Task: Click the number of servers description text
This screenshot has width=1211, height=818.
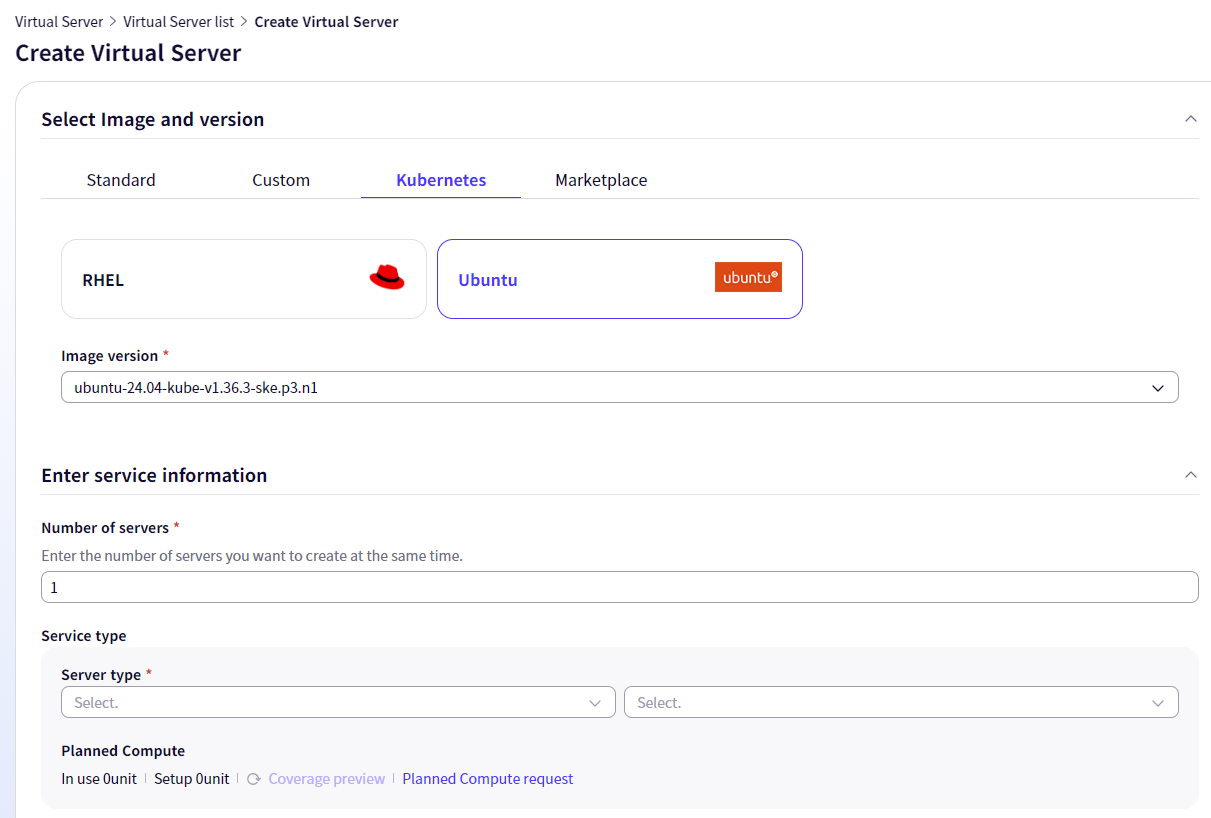Action: pyautogui.click(x=252, y=556)
